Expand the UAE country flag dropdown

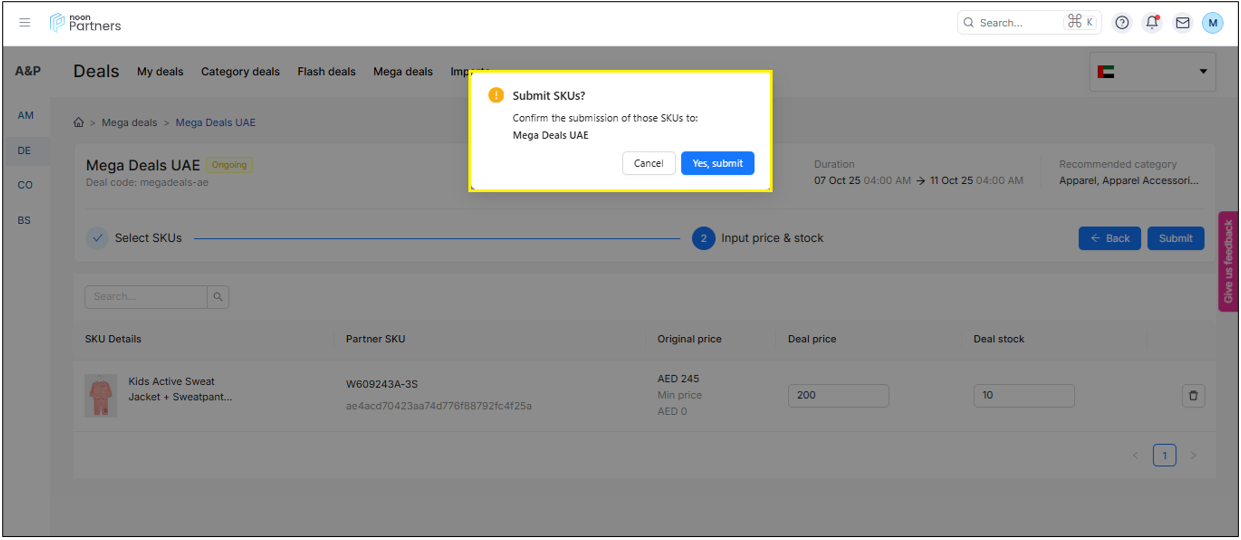1152,72
